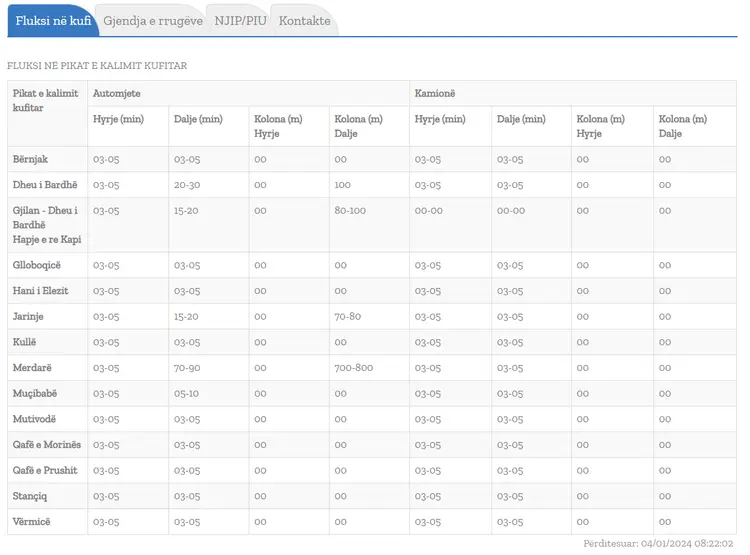
Task: Click the Perditesuar 04/01/2024 timestamp
Action: tap(658, 544)
